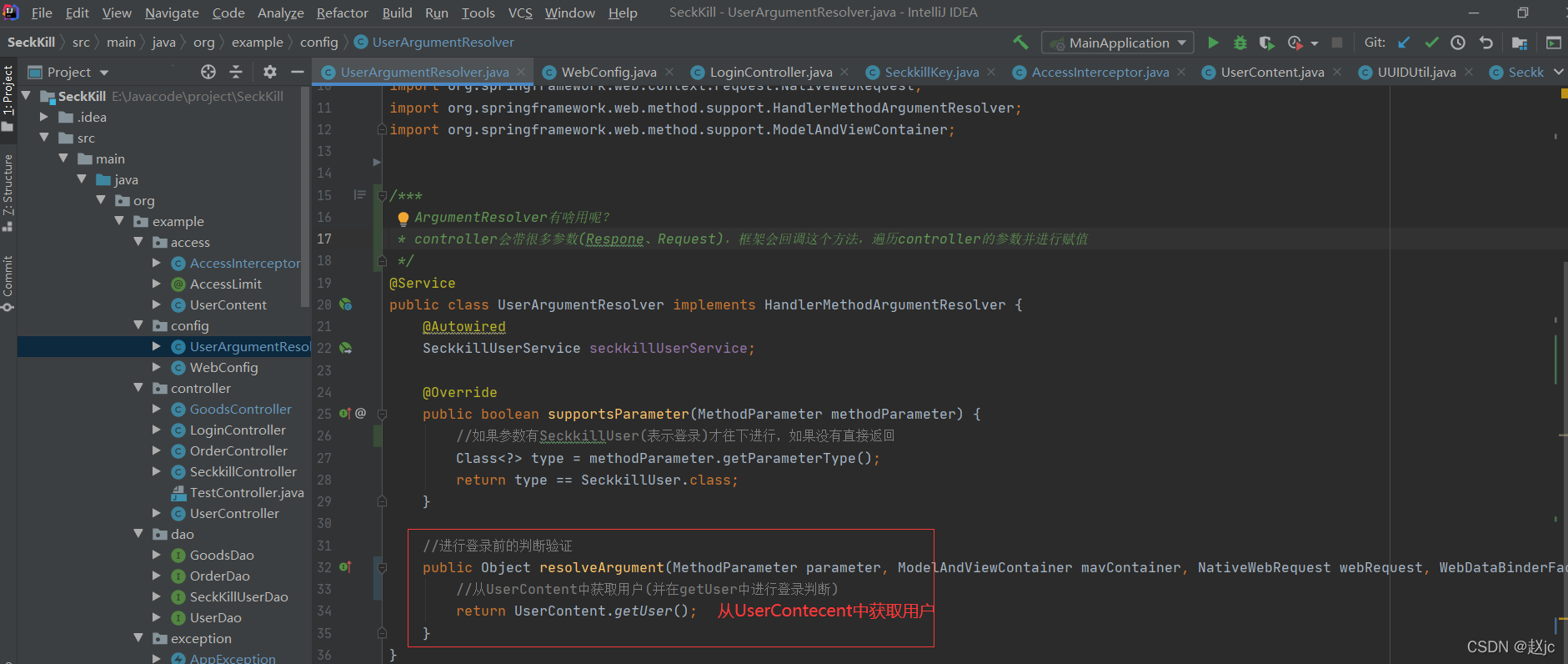This screenshot has height=664, width=1568.
Task: Click the Build project hammer icon
Action: click(x=1020, y=43)
